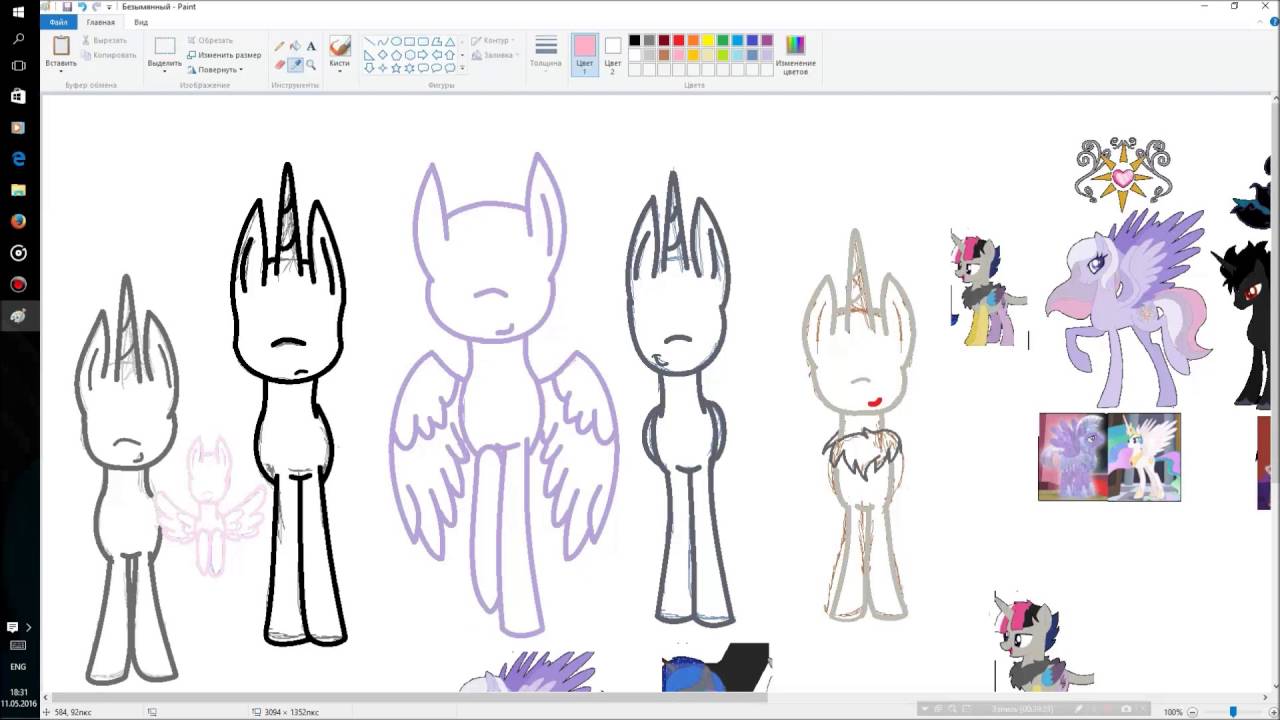The width and height of the screenshot is (1280, 720).
Task: Open Firefox from taskbar
Action: (19, 221)
